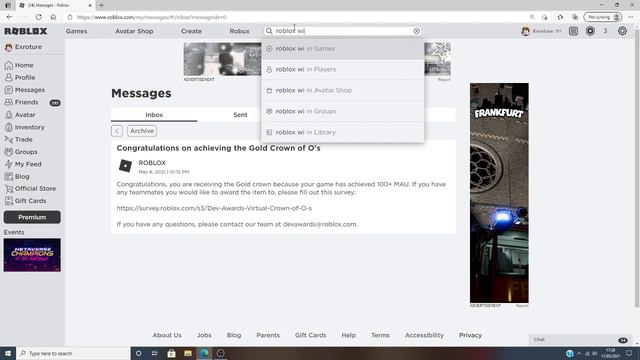Image resolution: width=640 pixels, height=360 pixels.
Task: Open the Home sidebar link
Action: tap(19, 65)
